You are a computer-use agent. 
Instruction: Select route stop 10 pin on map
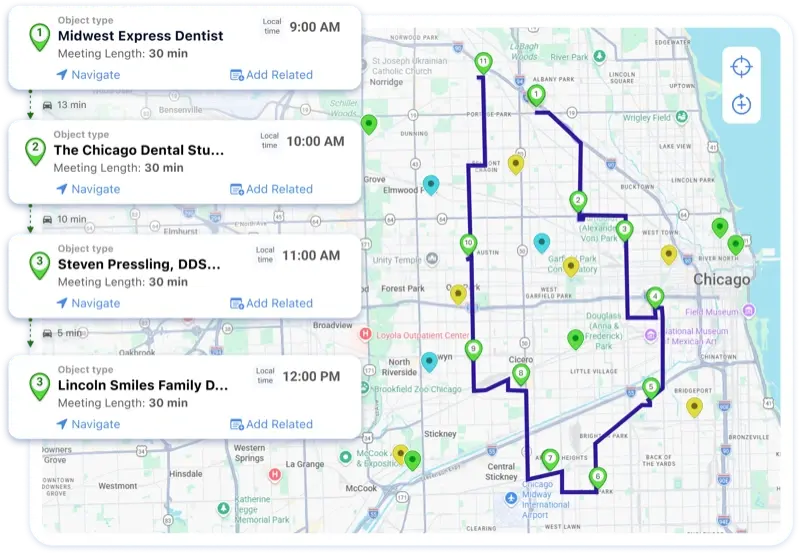[x=468, y=244]
